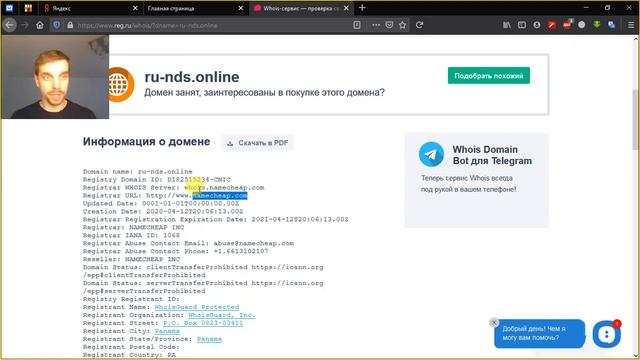Viewport: 640px width, 360px height.
Task: Click the webcam video overlay
Action: coord(55,77)
